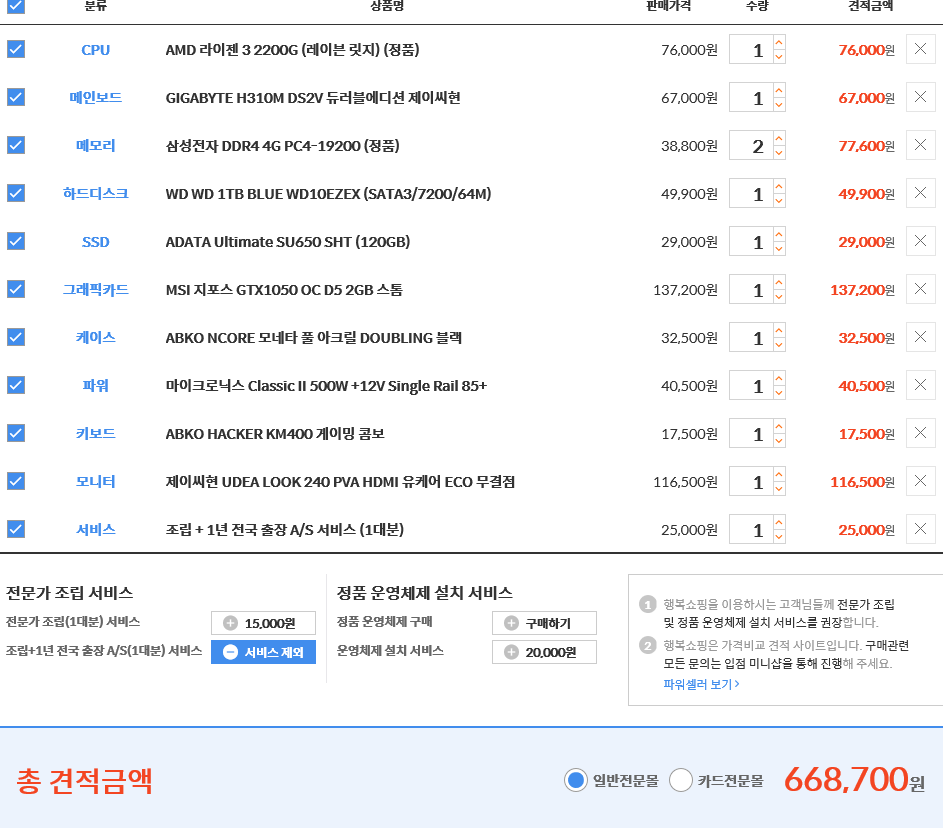Add 운영체제 설치 서비스 for 20,000원
The height and width of the screenshot is (828, 943).
(544, 652)
